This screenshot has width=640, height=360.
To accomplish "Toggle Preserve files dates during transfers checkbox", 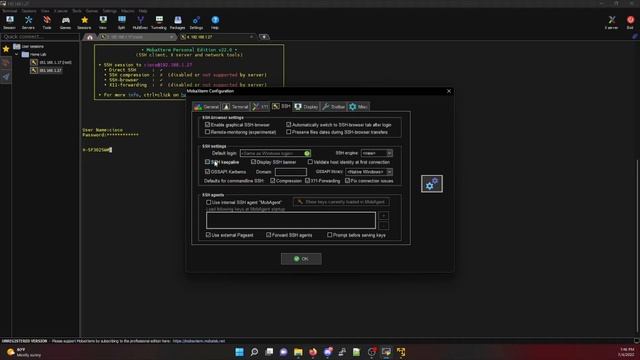I will 289,132.
